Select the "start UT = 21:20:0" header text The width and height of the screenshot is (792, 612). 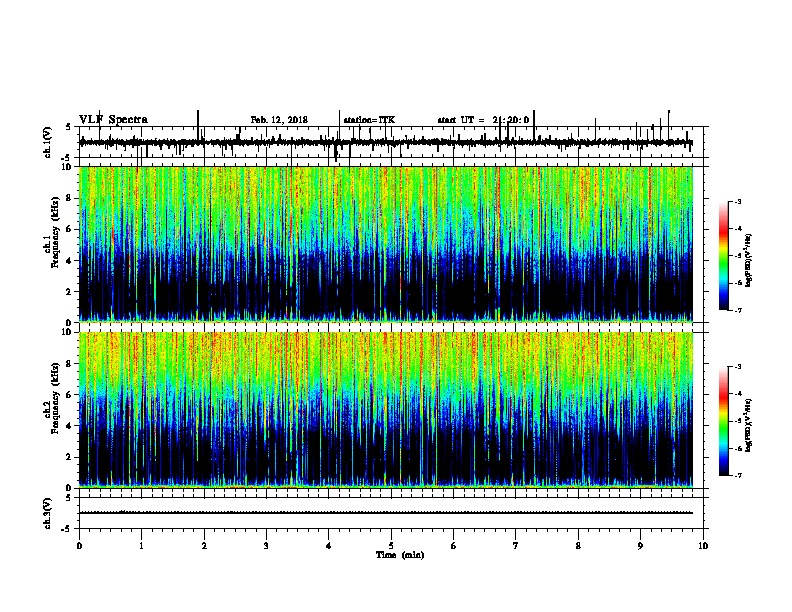point(483,120)
